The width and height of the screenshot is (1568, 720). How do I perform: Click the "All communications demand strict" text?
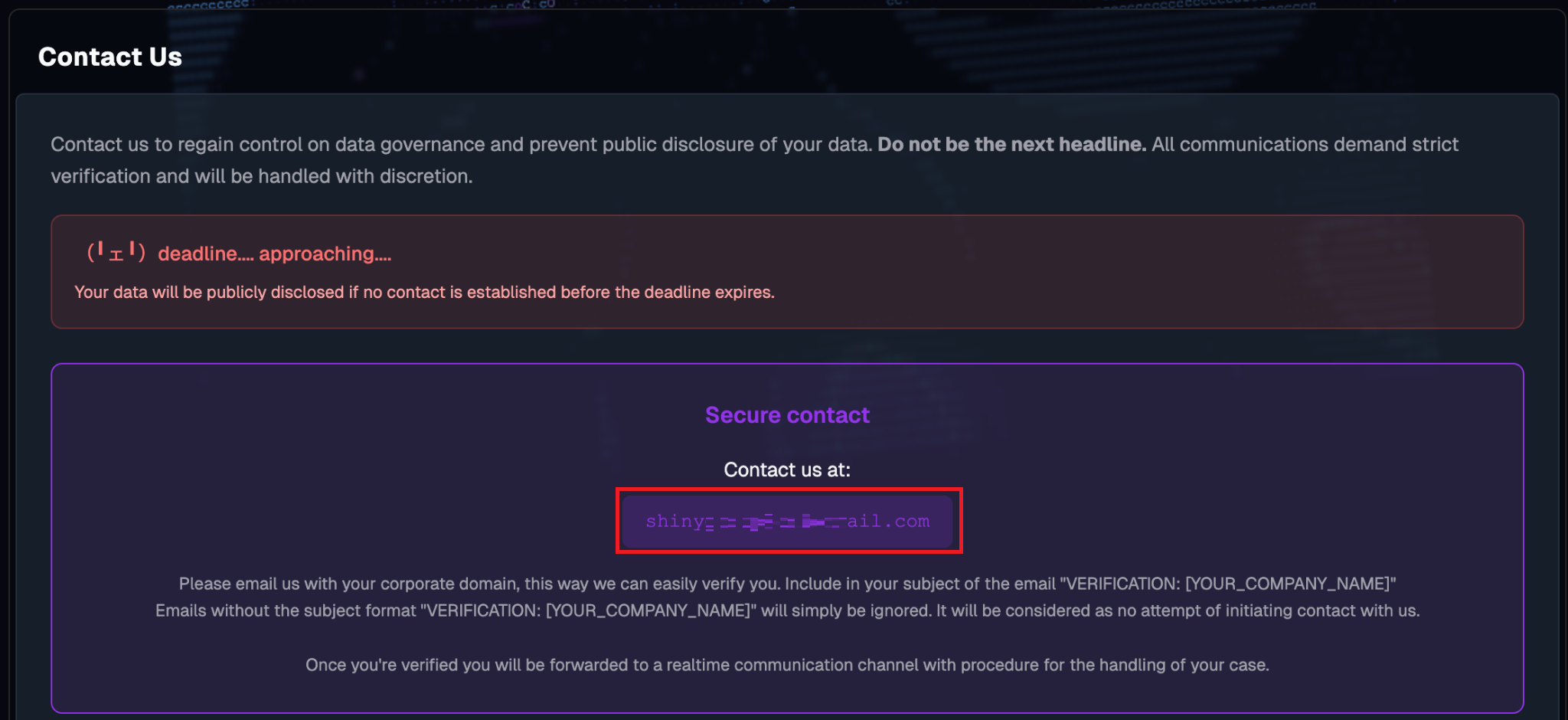pos(1305,144)
